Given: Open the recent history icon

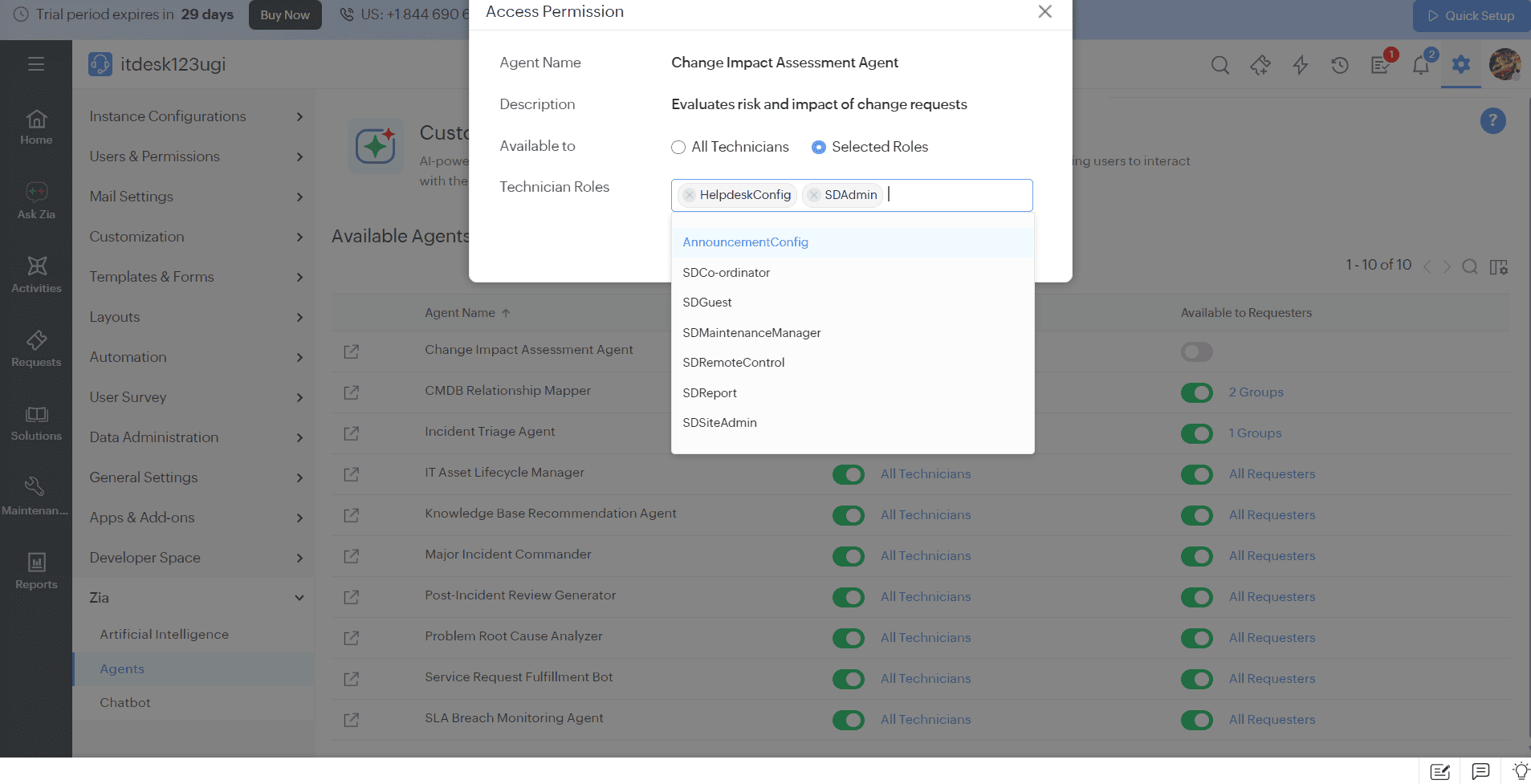Looking at the screenshot, I should click(x=1340, y=65).
